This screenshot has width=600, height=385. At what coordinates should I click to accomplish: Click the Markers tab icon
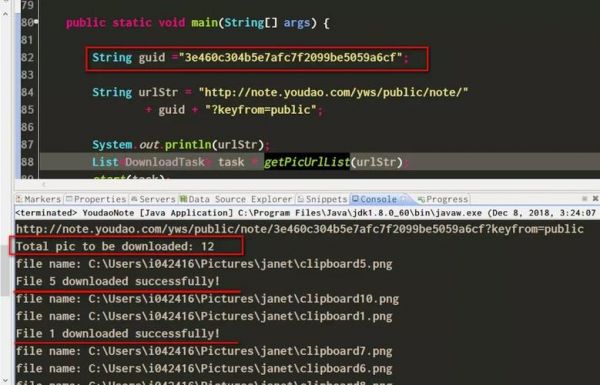[x=19, y=199]
